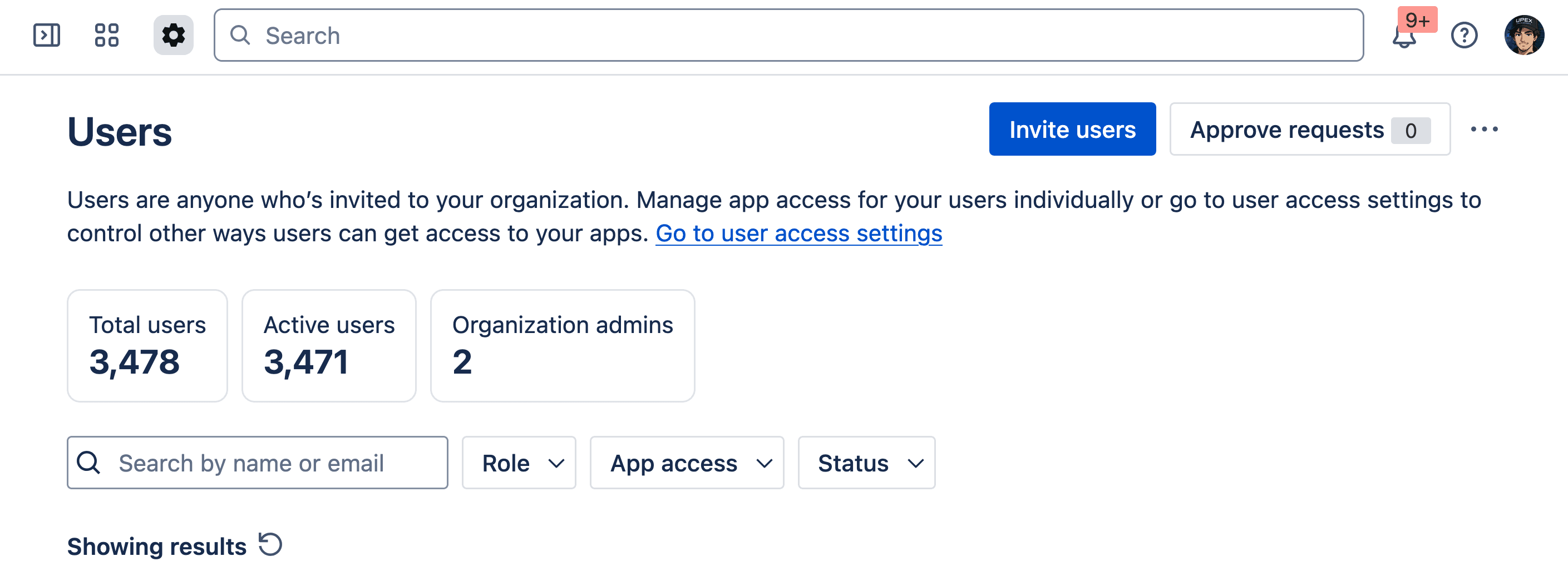Click the Approve requests button
This screenshot has height=586, width=1568.
(x=1309, y=129)
